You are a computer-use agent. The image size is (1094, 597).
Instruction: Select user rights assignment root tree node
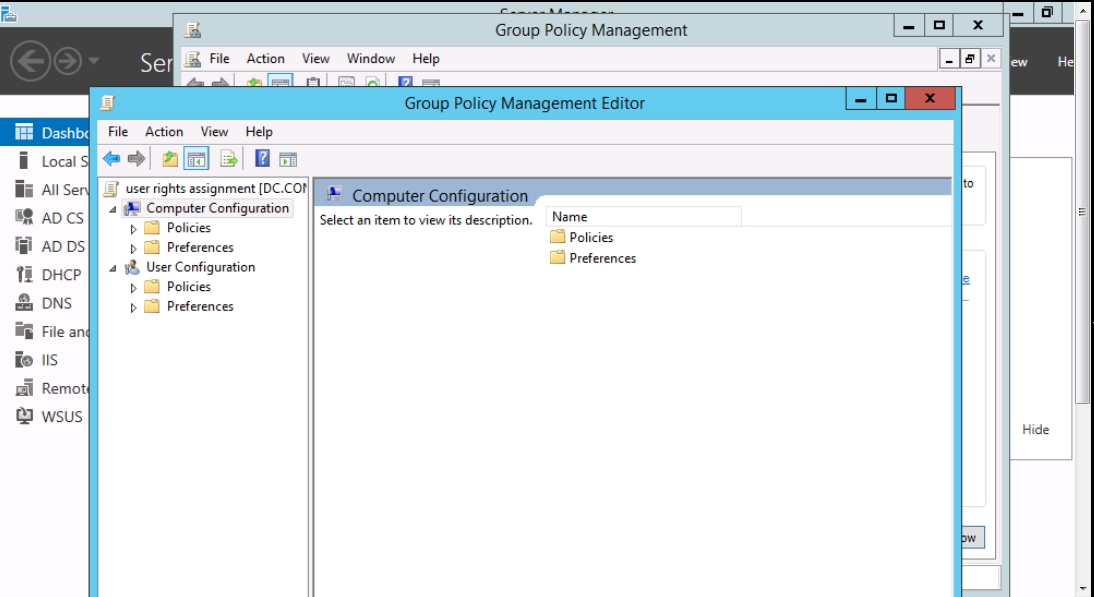216,188
